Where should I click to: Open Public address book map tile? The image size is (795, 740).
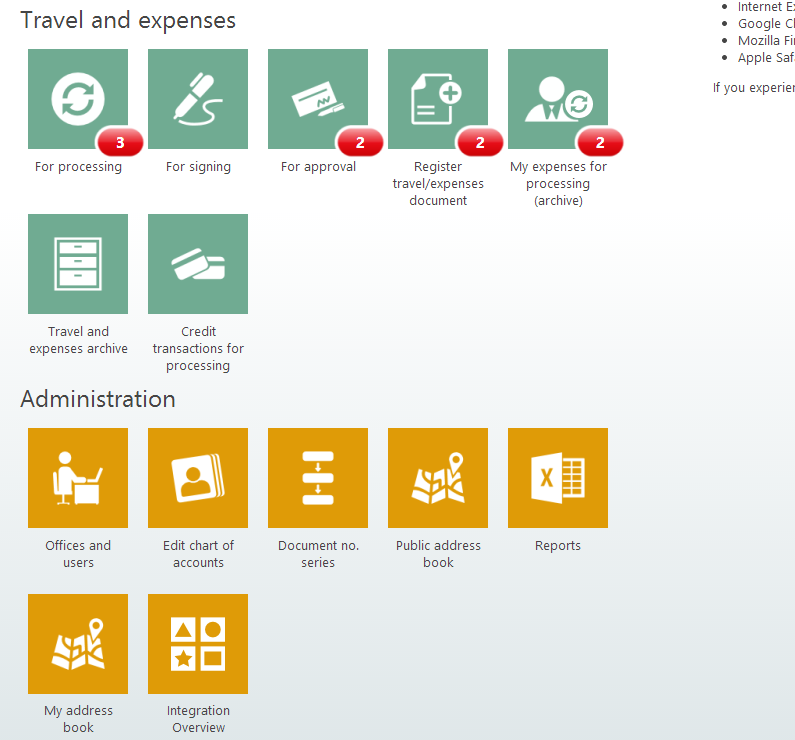pyautogui.click(x=438, y=478)
